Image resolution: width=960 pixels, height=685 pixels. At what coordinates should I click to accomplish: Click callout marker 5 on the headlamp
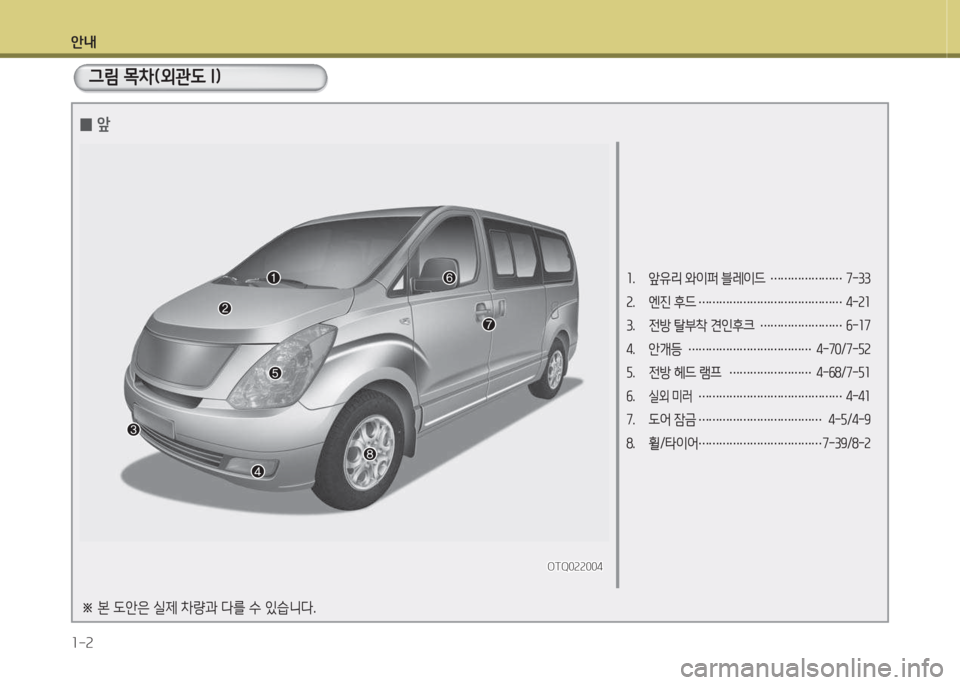[276, 373]
